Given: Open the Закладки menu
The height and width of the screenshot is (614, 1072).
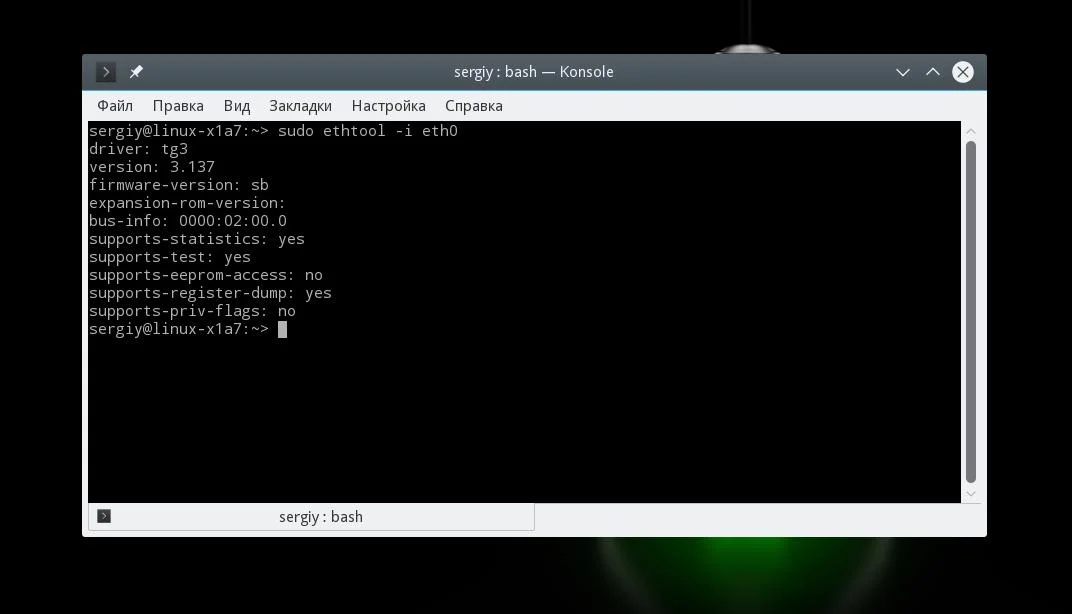Looking at the screenshot, I should click(x=300, y=106).
